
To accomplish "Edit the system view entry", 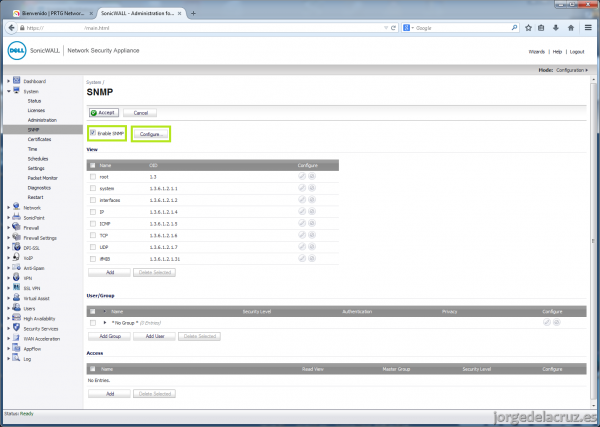I will tap(302, 188).
